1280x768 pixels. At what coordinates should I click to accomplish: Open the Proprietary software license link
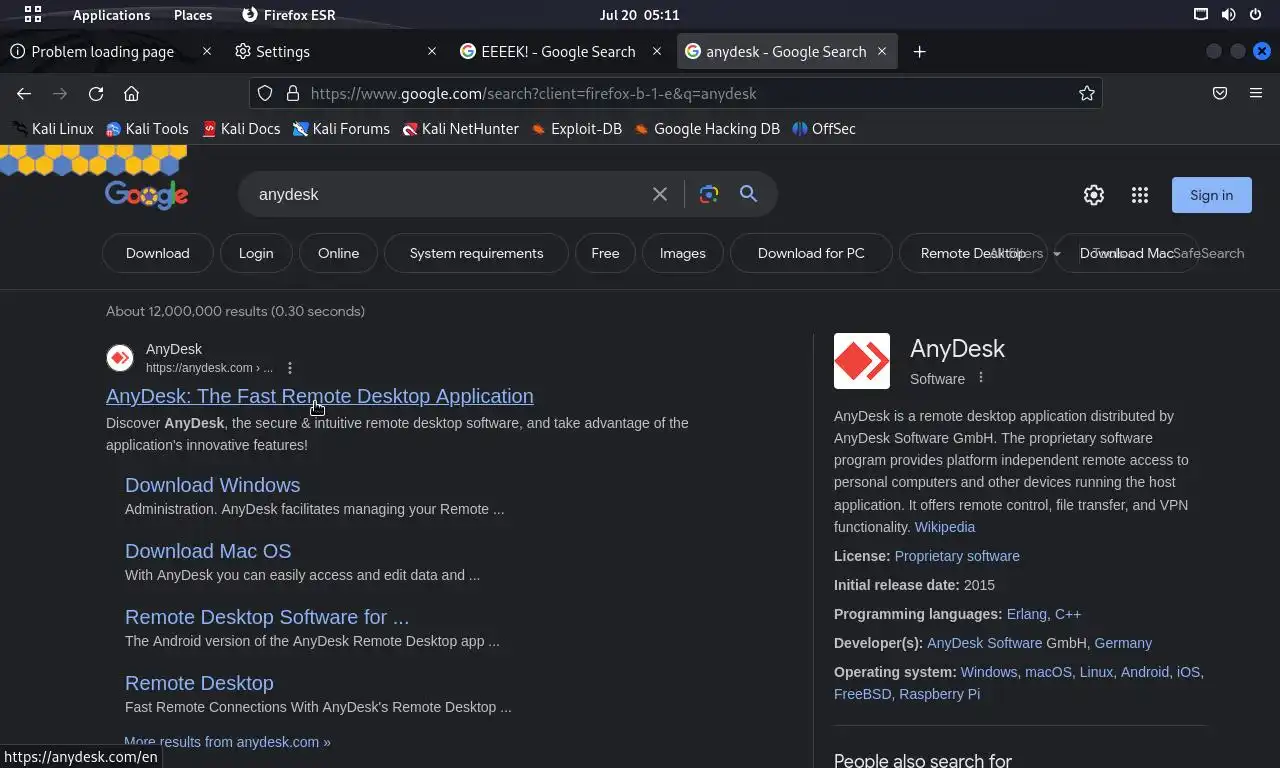tap(957, 556)
